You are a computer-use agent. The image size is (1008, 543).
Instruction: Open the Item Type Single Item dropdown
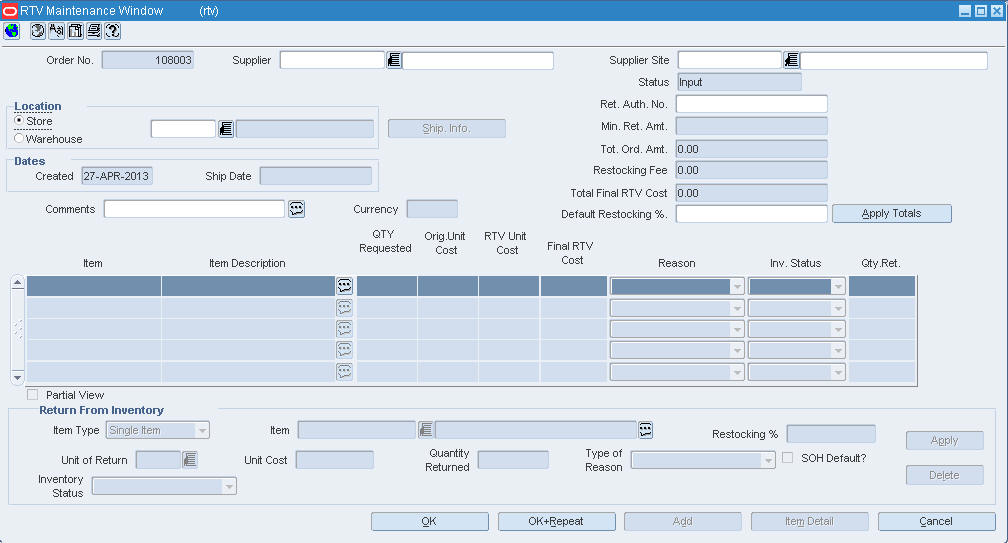tap(202, 431)
